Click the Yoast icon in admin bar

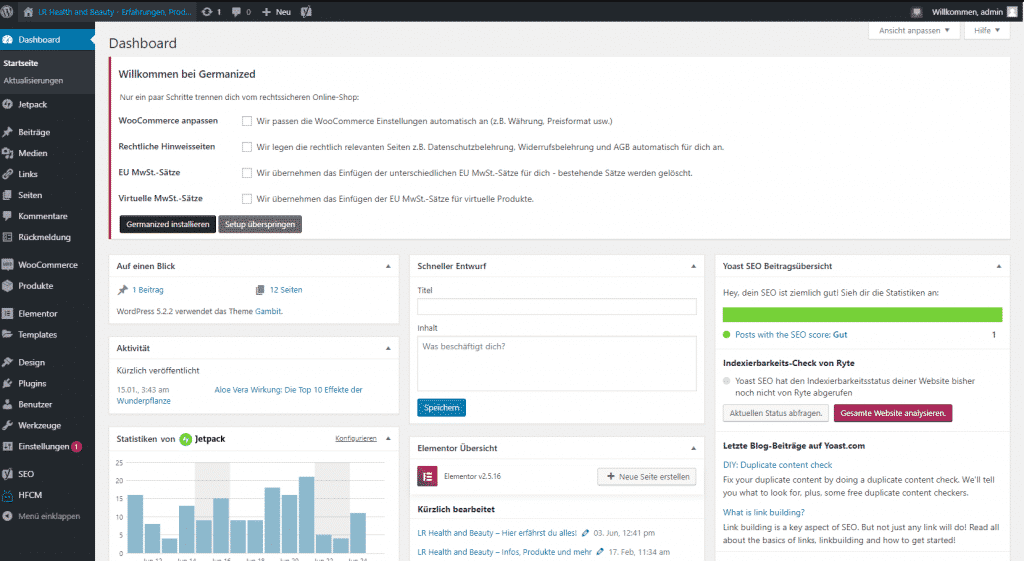(306, 12)
